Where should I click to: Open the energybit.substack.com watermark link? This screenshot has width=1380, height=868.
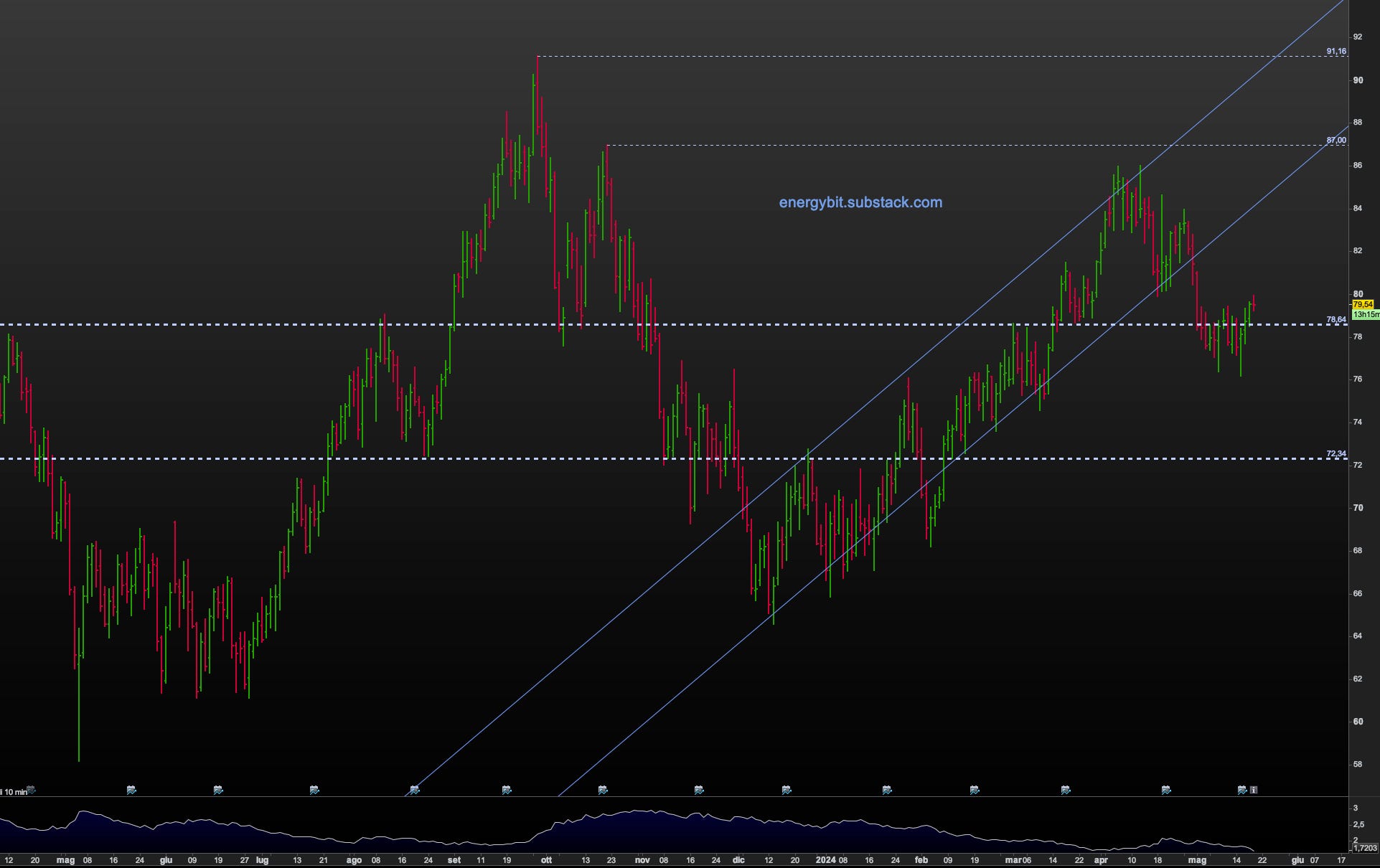tap(860, 203)
